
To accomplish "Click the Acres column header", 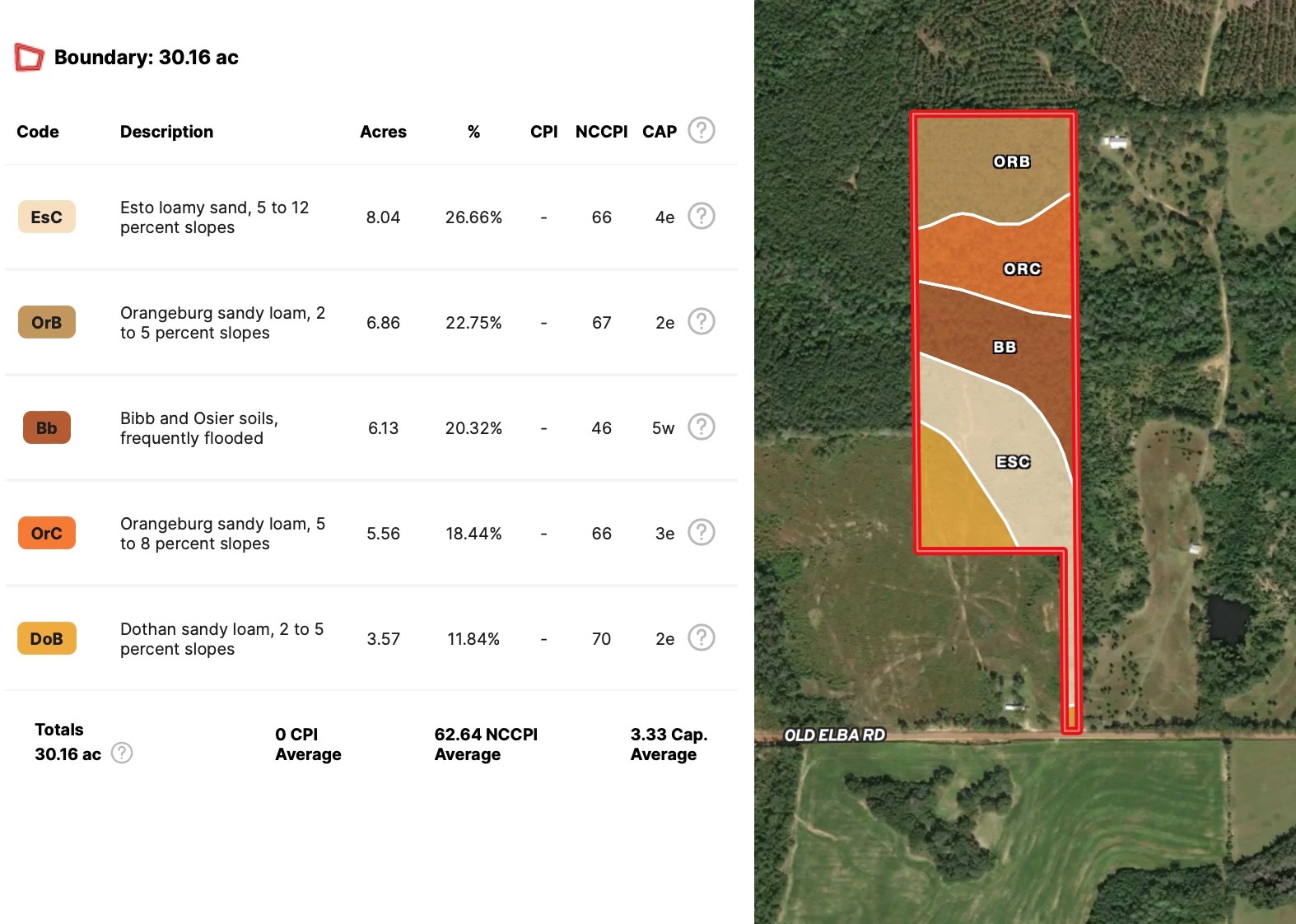I will coord(383,132).
